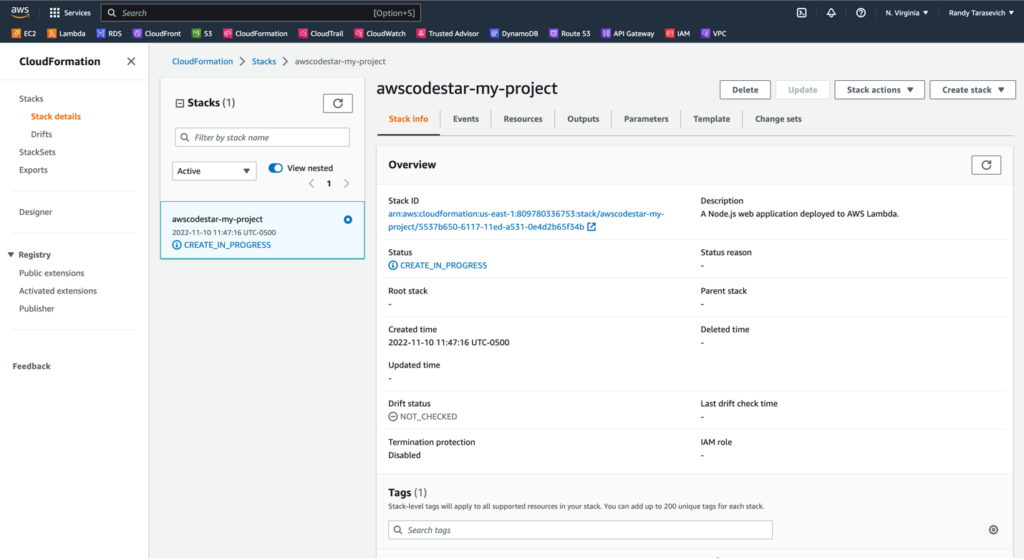
Task: Focus the AWS top search bar
Action: coord(261,12)
